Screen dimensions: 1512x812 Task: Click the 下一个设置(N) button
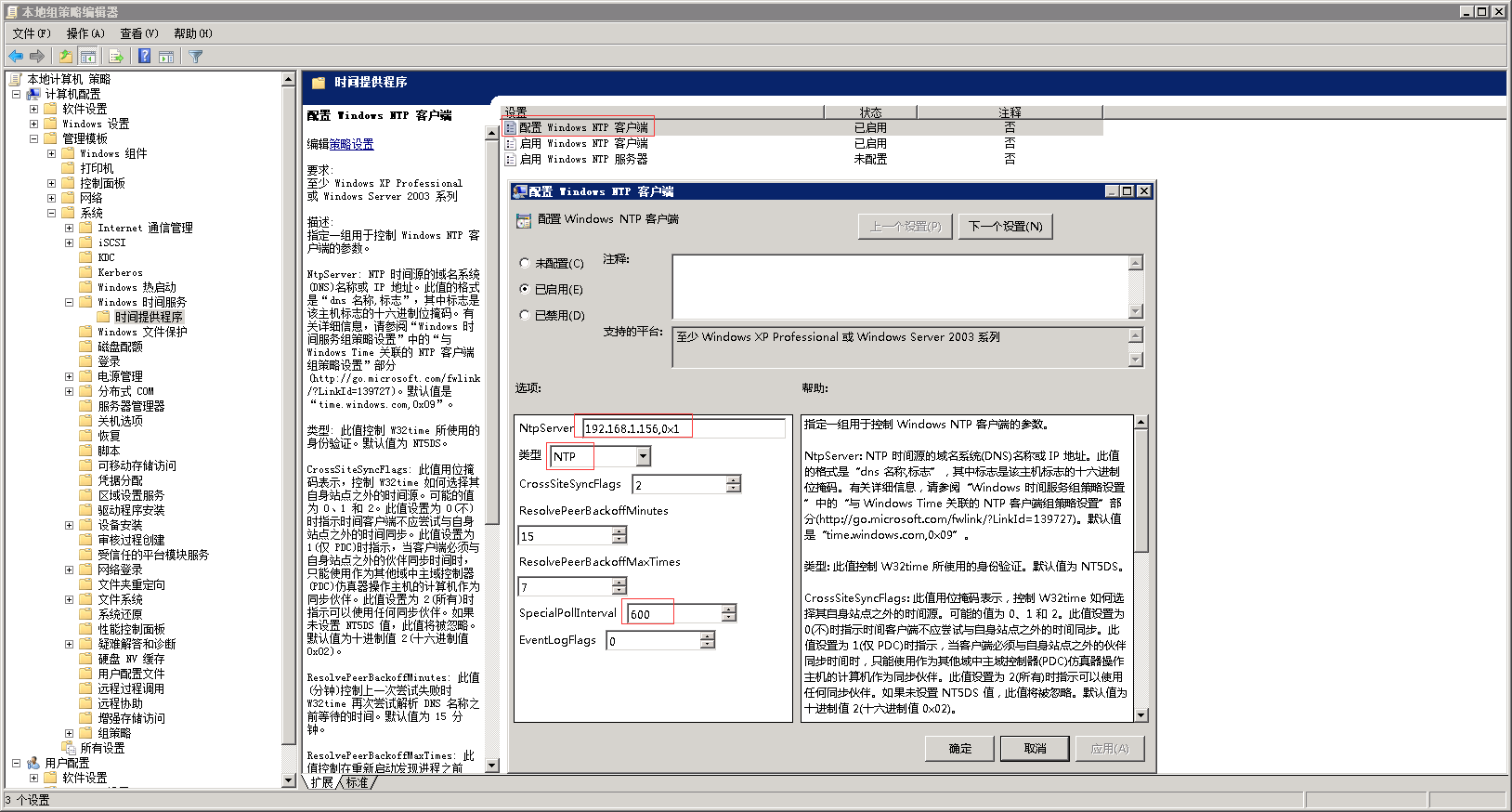pyautogui.click(x=1006, y=226)
